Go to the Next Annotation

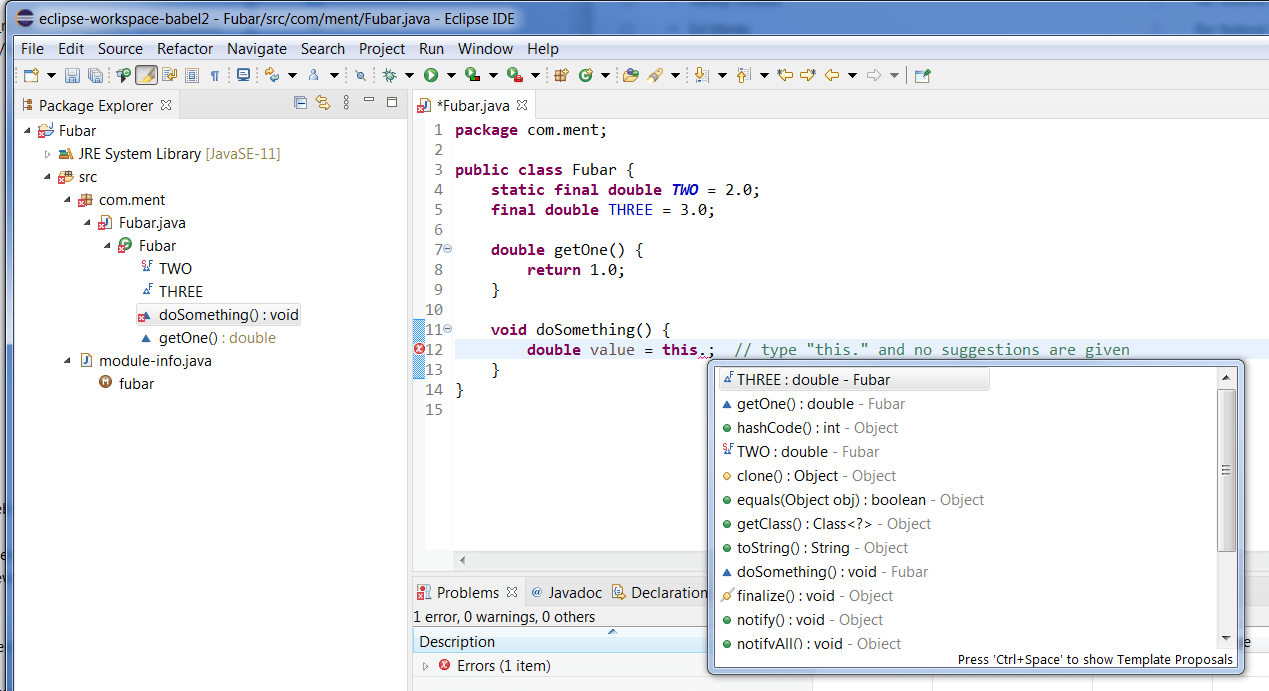[x=700, y=75]
